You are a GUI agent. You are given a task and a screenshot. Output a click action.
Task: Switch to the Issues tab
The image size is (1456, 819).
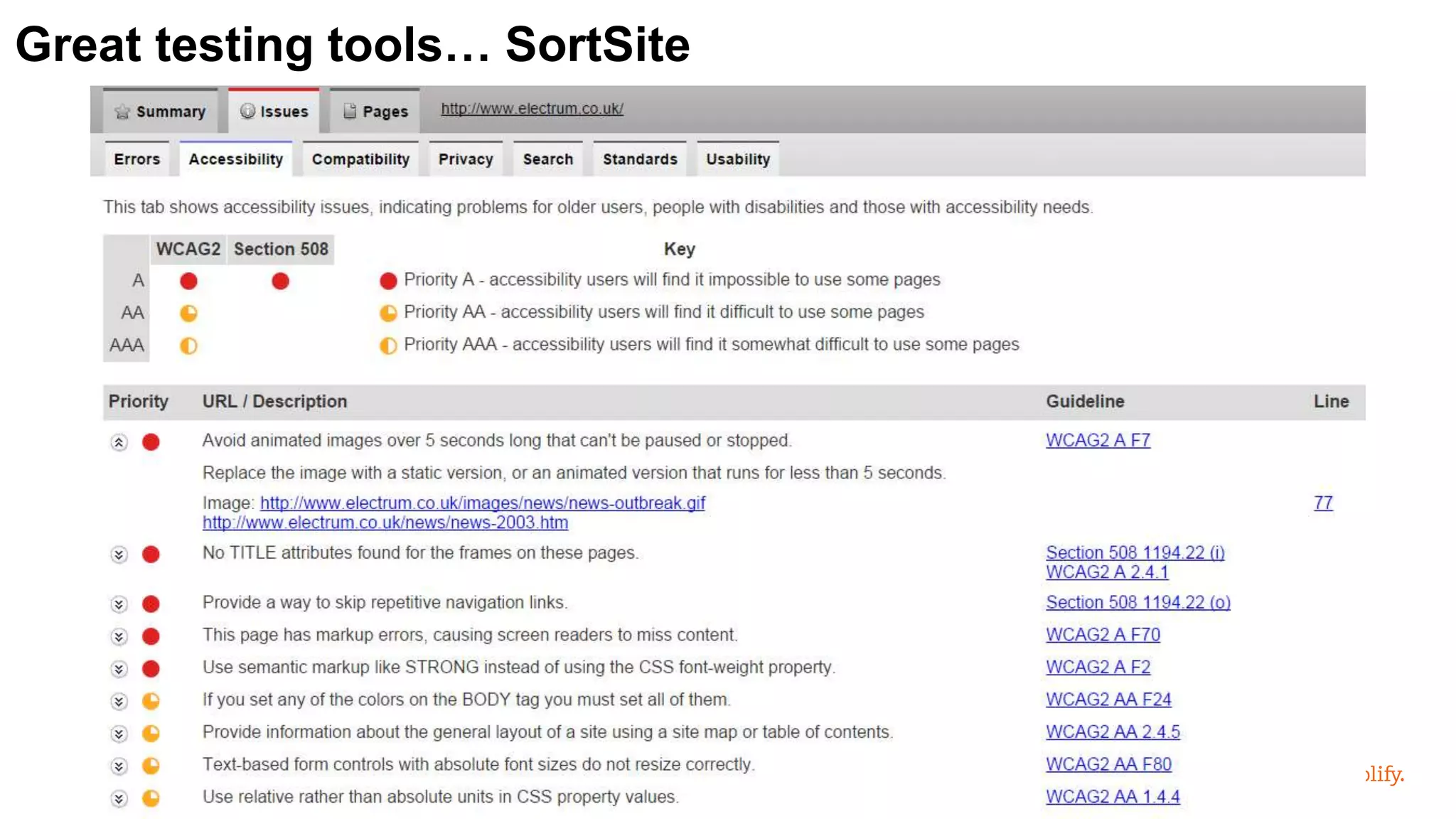(274, 111)
